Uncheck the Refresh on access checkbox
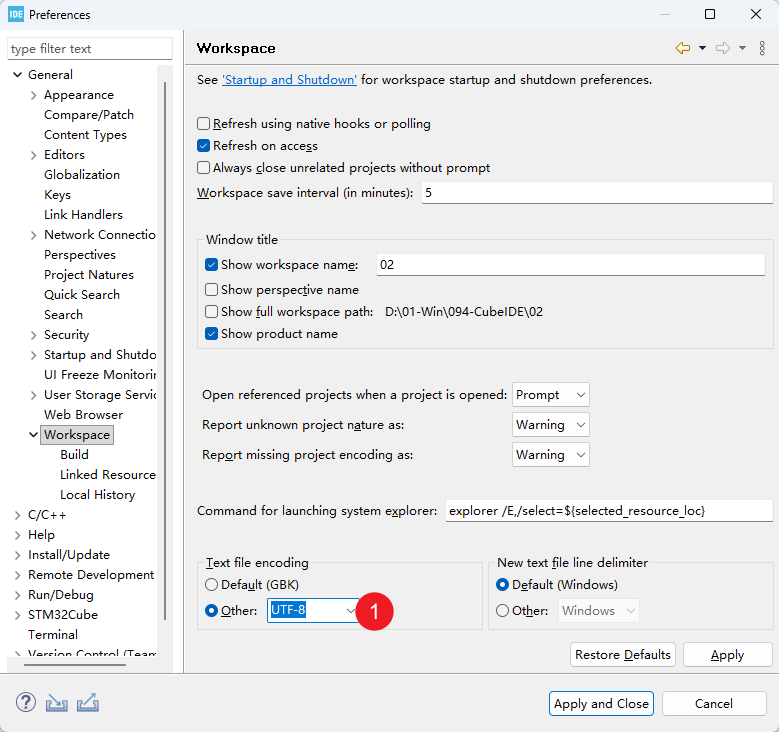Image resolution: width=779 pixels, height=732 pixels. (x=204, y=146)
